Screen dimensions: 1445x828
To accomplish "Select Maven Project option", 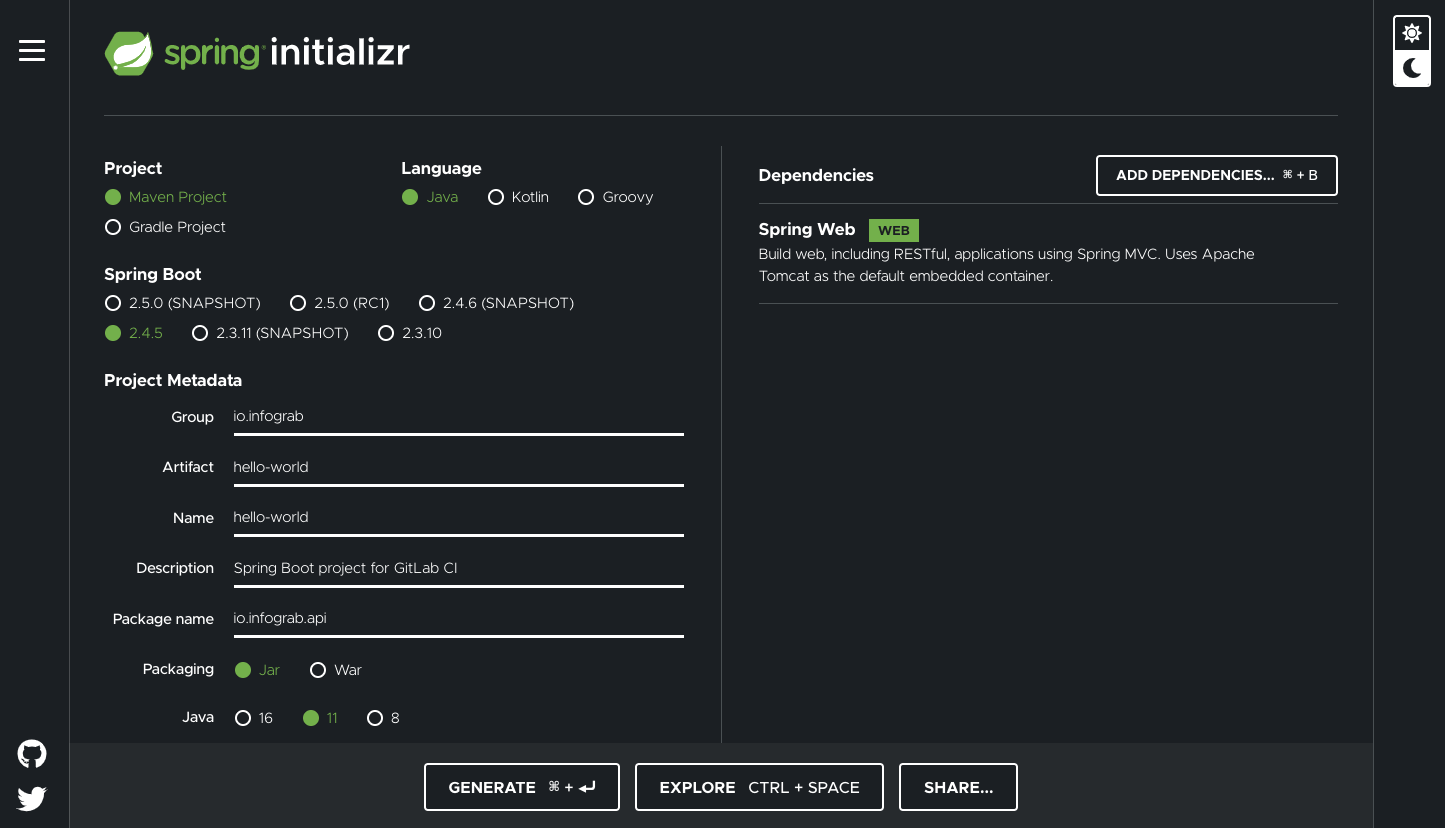I will pos(166,197).
